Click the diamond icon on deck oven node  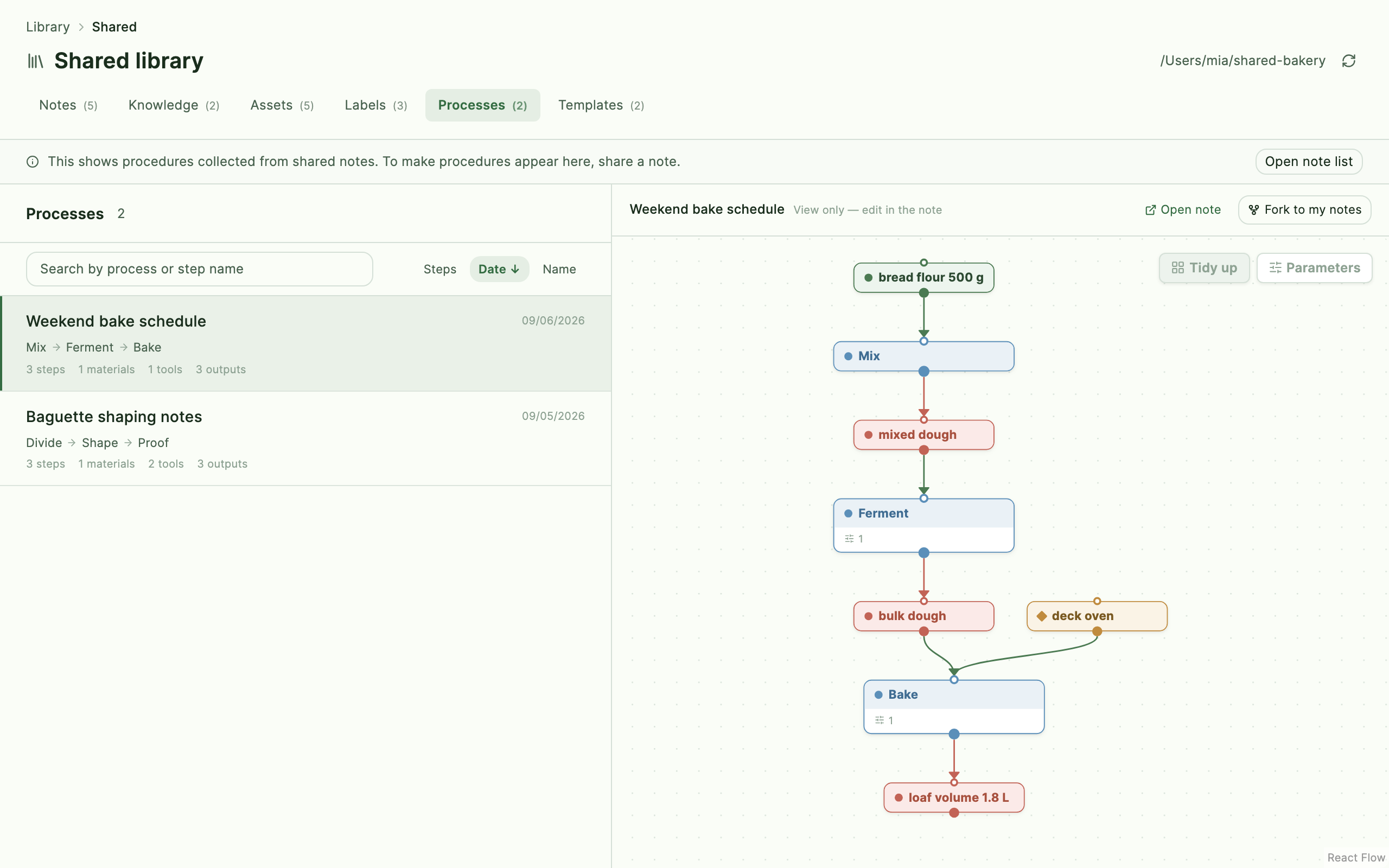click(1042, 616)
